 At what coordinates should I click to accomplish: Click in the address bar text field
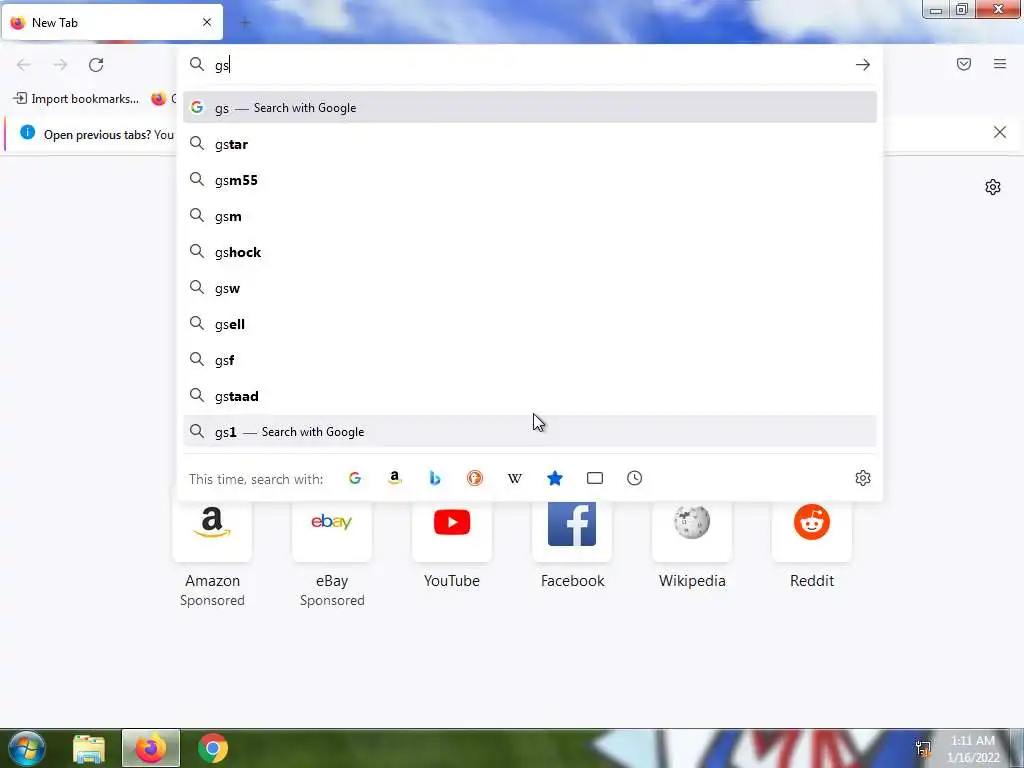point(529,65)
